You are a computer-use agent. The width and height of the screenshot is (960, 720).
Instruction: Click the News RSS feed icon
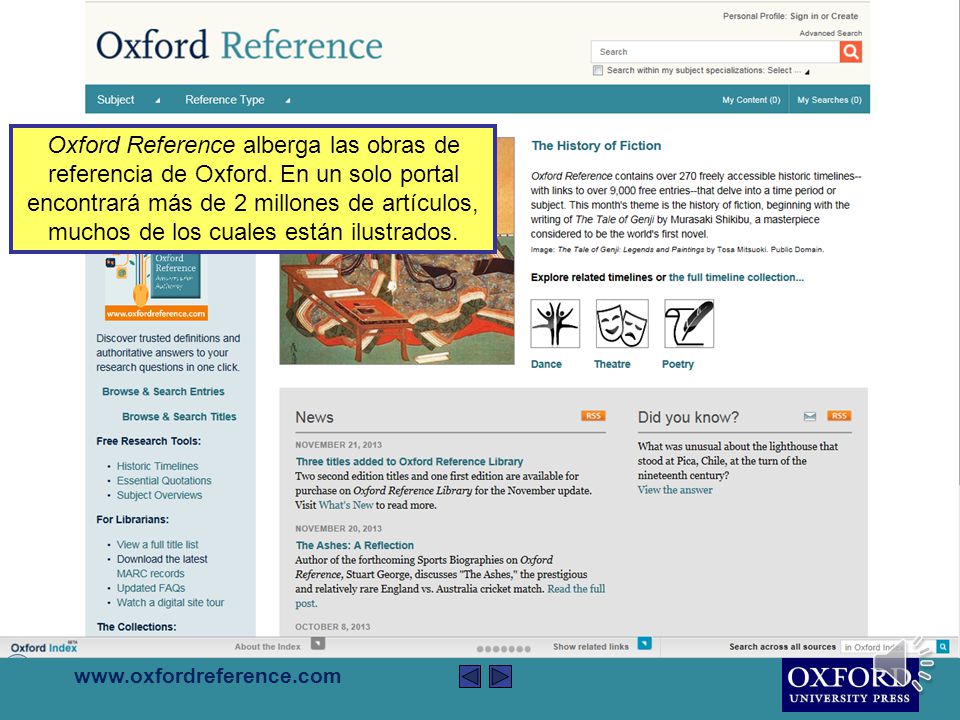593,416
